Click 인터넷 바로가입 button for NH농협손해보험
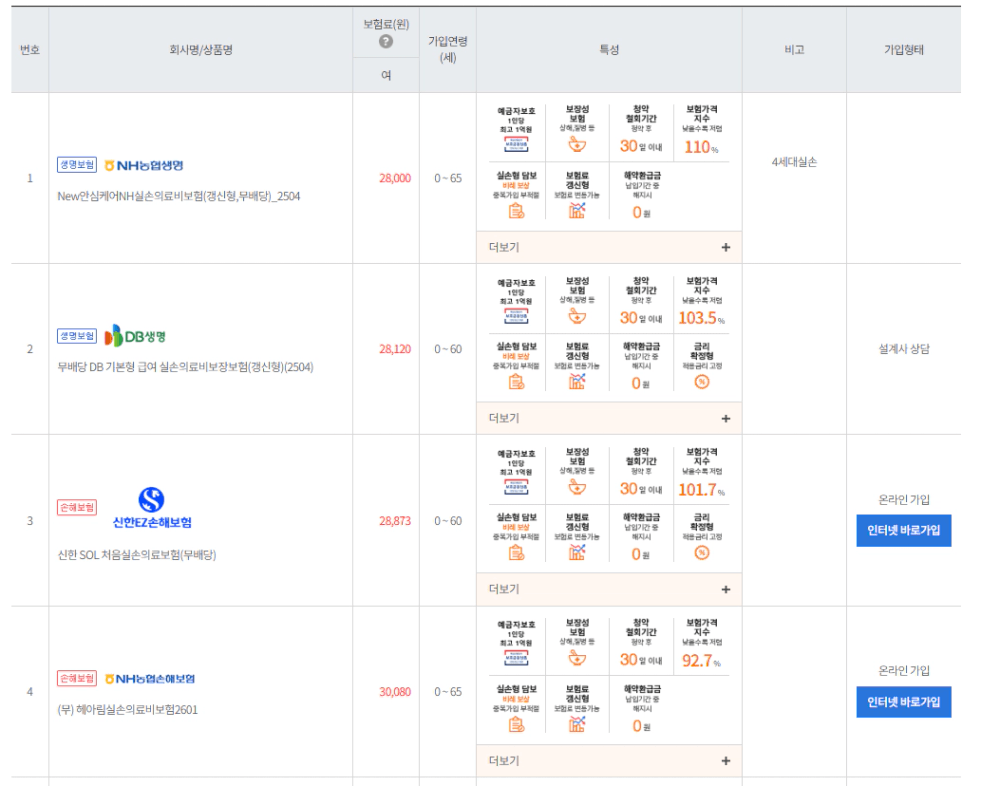981x786 pixels. [x=903, y=702]
